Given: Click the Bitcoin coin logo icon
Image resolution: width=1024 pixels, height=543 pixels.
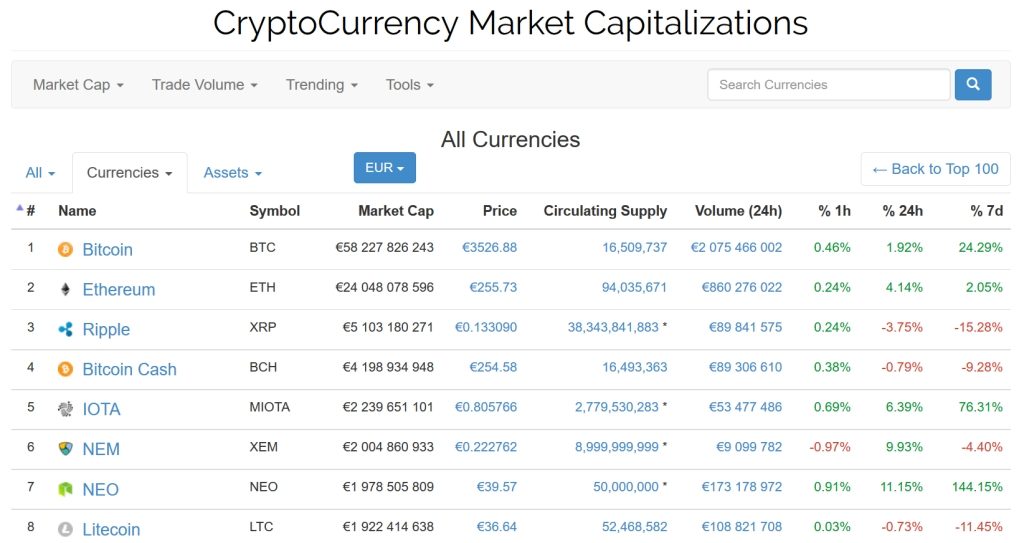Looking at the screenshot, I should pos(66,249).
